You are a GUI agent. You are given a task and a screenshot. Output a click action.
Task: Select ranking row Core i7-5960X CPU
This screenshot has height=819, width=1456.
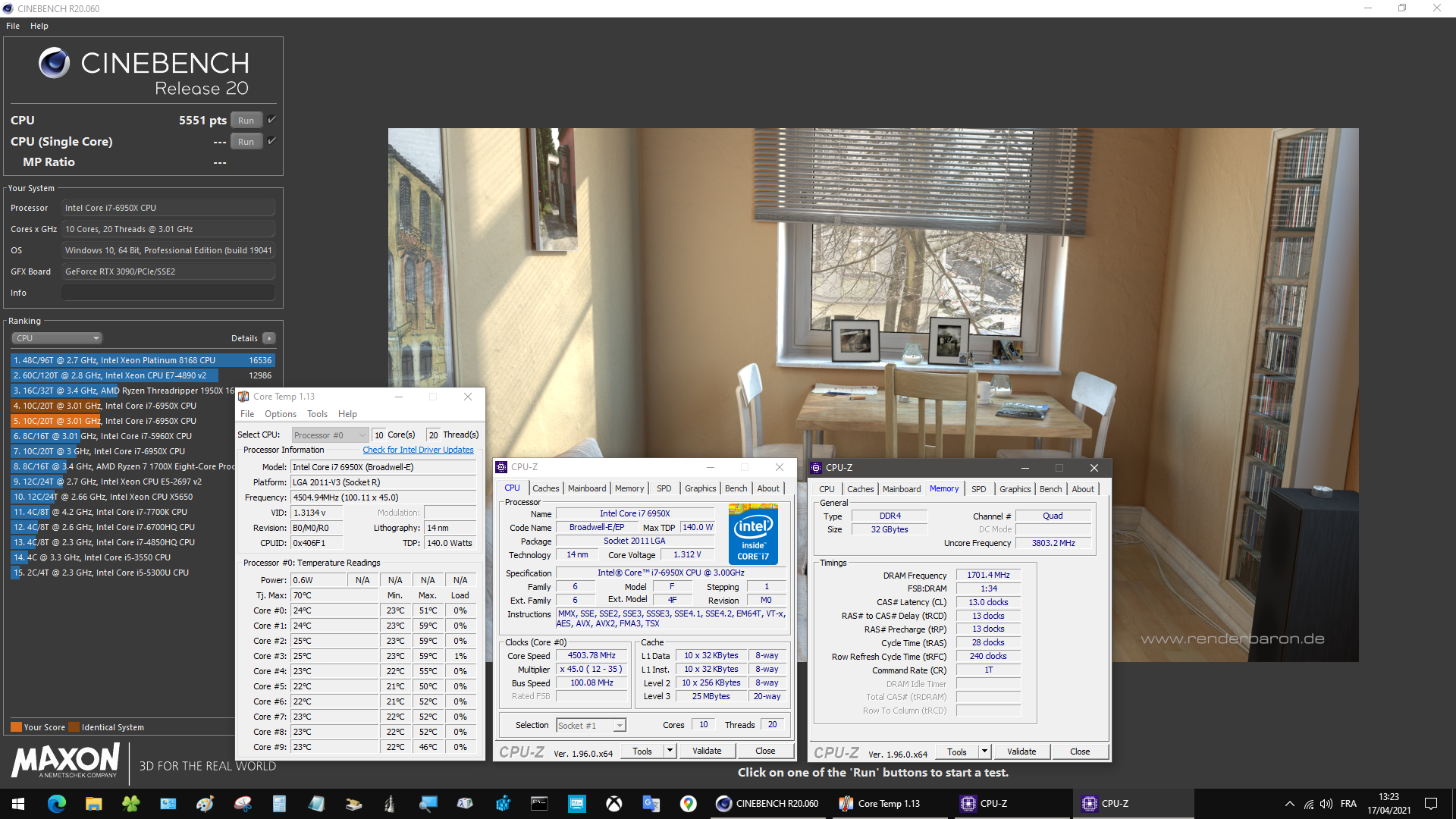pos(123,436)
